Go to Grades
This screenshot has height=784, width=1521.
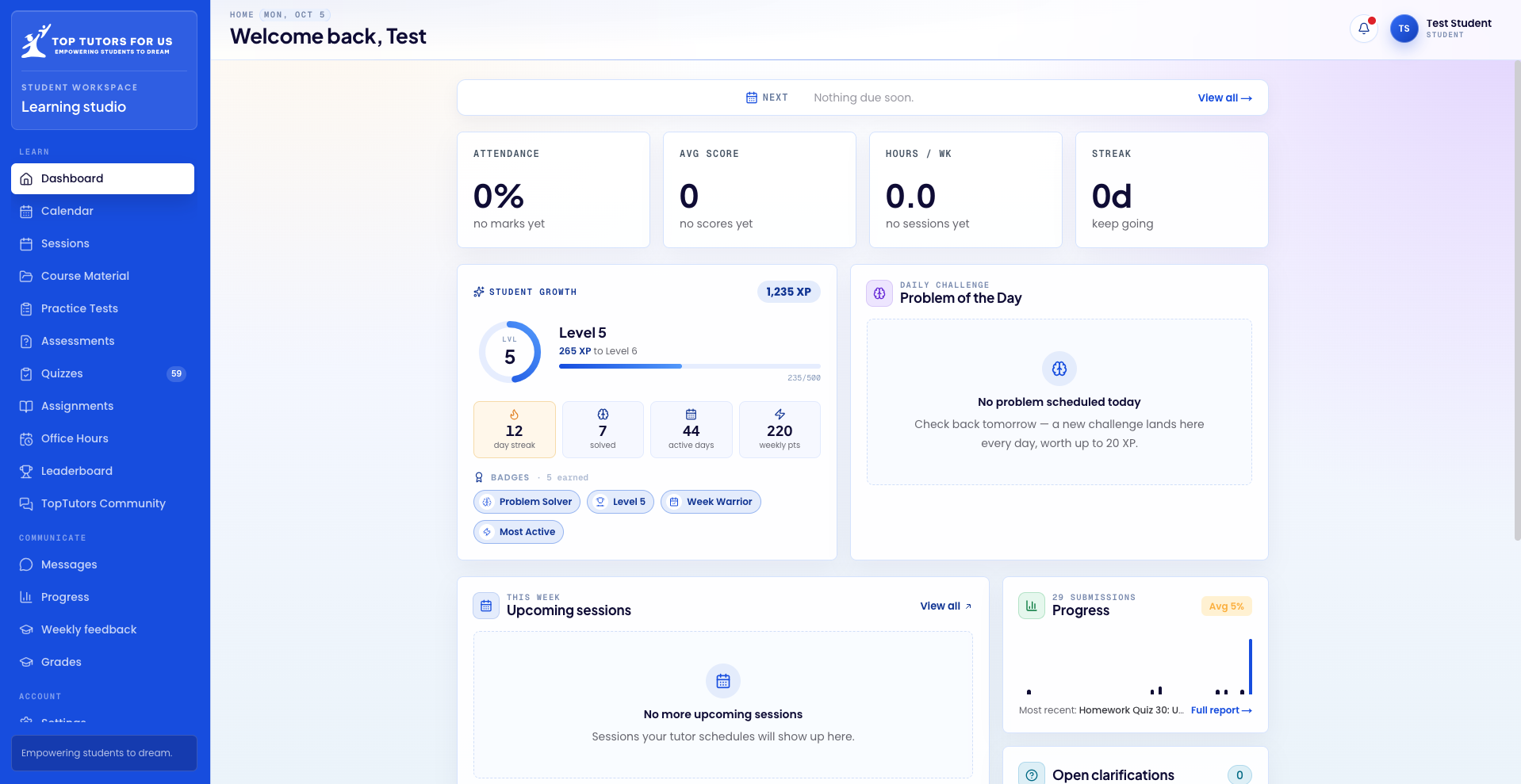pos(102,662)
